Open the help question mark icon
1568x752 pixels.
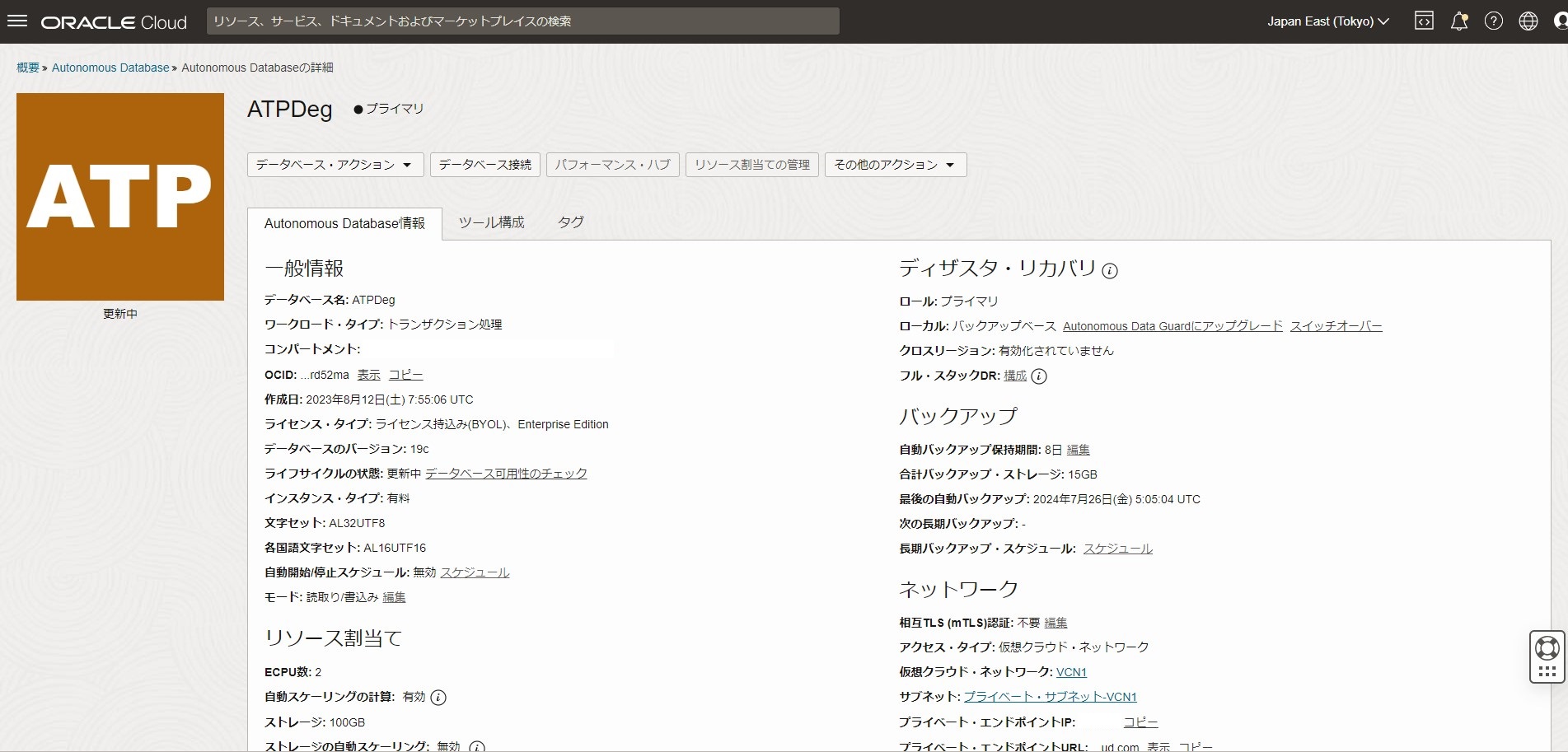coord(1493,21)
